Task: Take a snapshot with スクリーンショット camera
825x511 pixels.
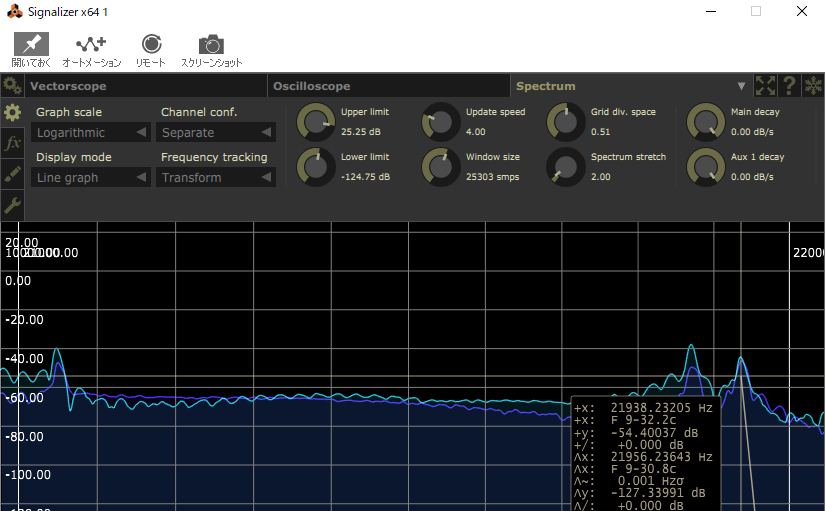Action: 212,50
